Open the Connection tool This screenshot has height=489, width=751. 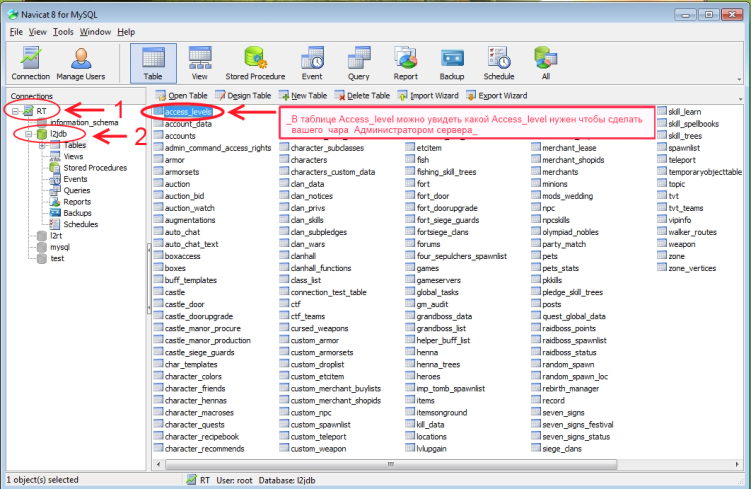(30, 63)
